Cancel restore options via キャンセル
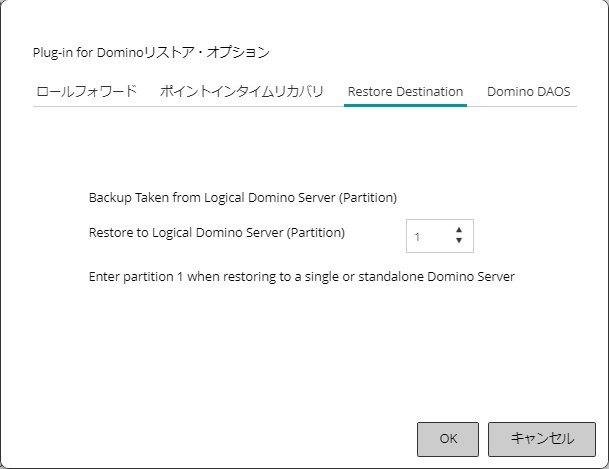Viewport: 609px width, 469px height. pos(542,439)
